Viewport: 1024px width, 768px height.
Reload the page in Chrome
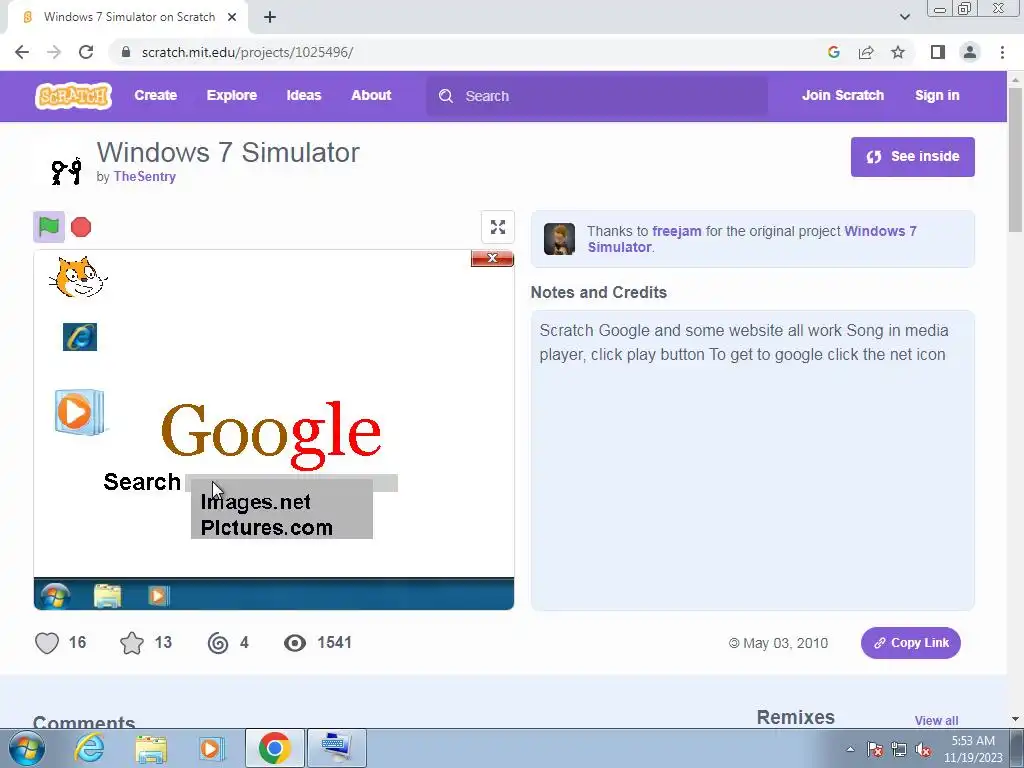86,52
